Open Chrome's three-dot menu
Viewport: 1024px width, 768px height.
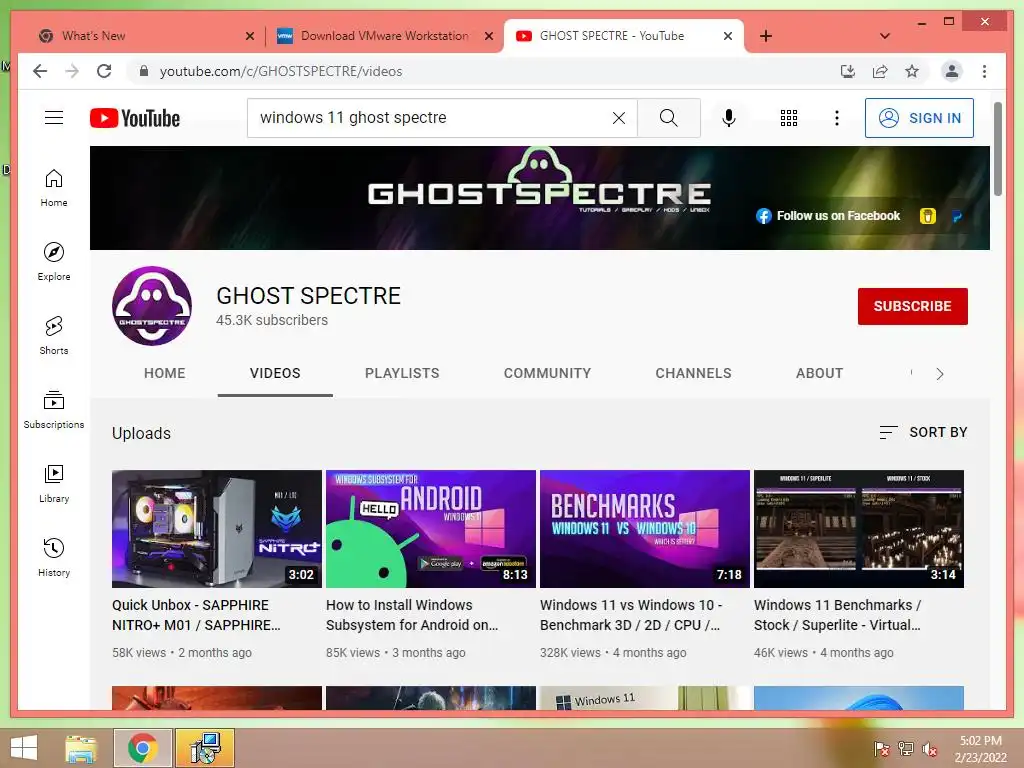click(x=984, y=71)
